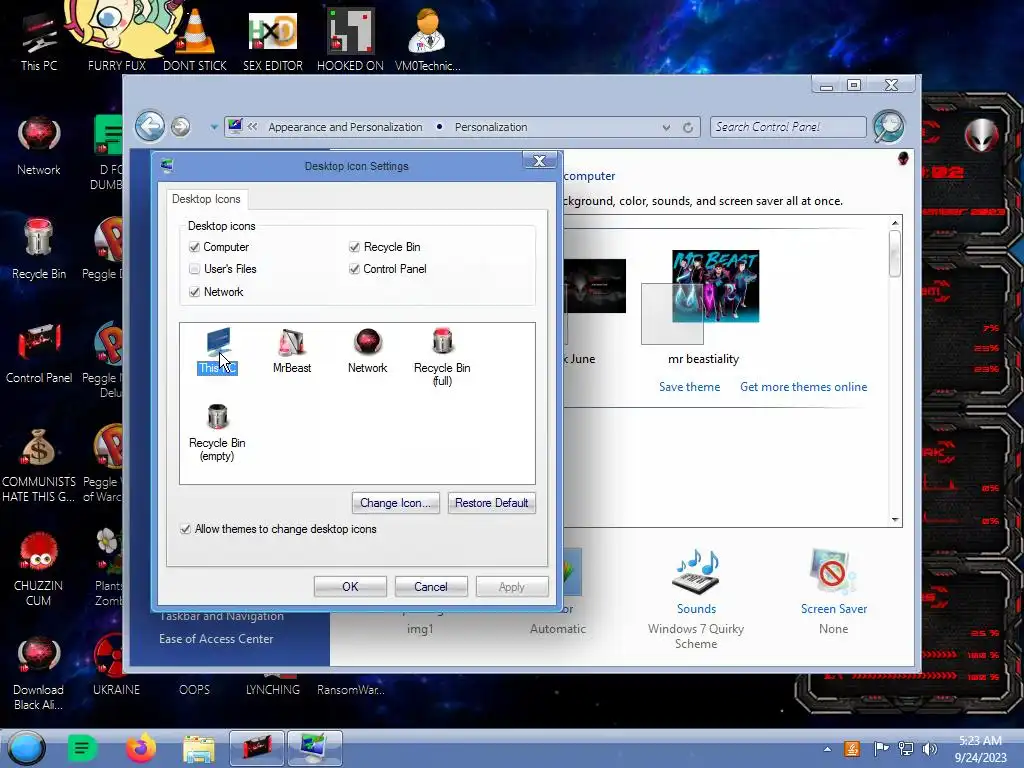Click the Forward arrow in Personalization window
Screen dimensions: 1024x768
(x=181, y=127)
